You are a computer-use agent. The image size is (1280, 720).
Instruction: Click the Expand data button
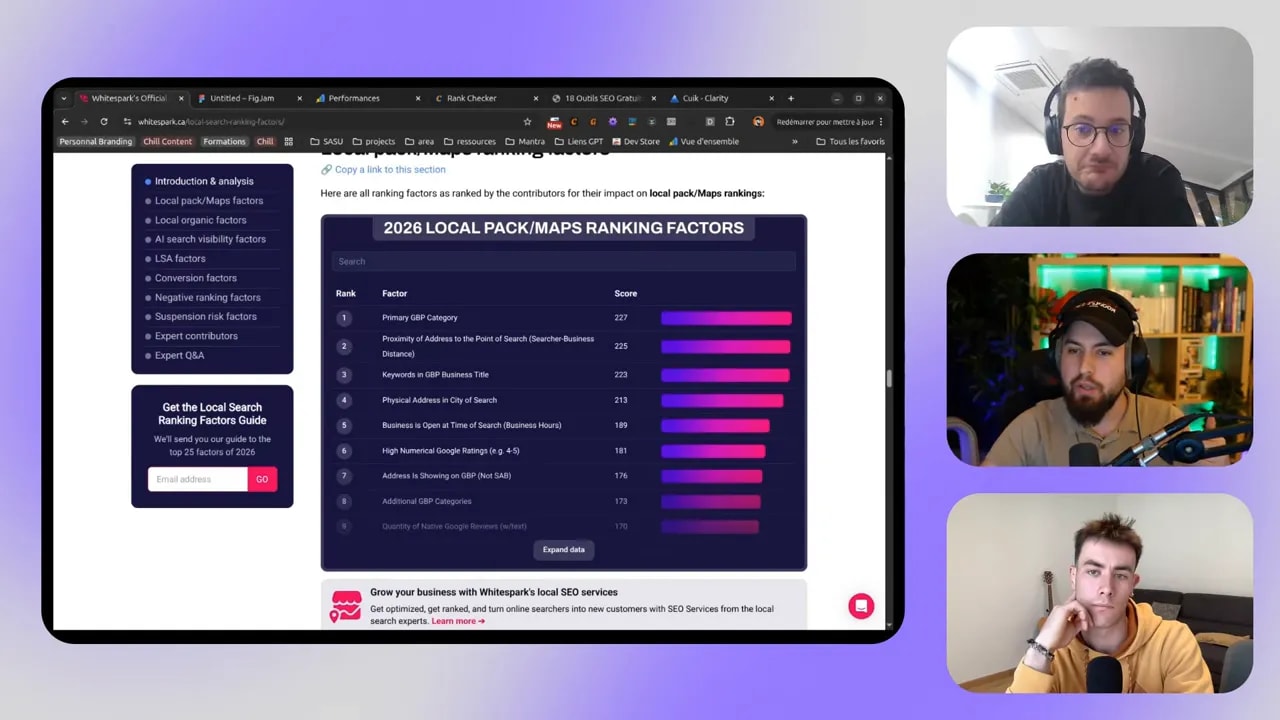tap(563, 549)
